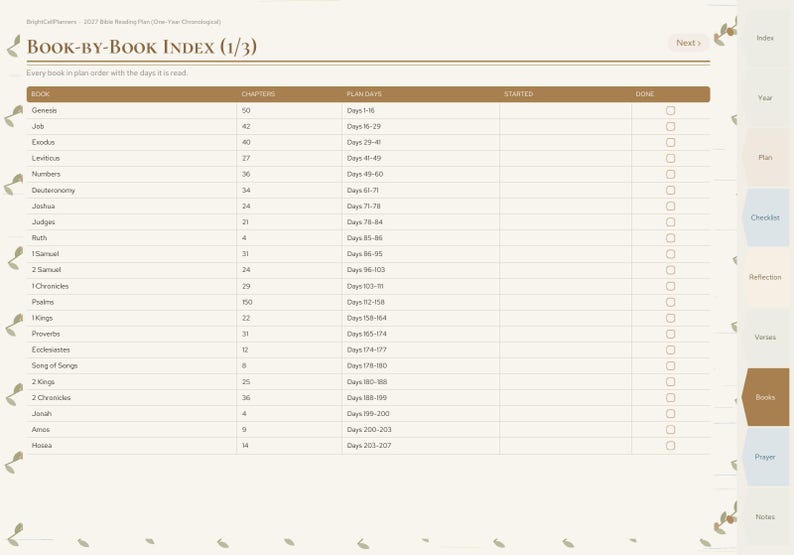Screen dimensions: 794x555
Task: Open the Notes side tab
Action: coord(765,517)
